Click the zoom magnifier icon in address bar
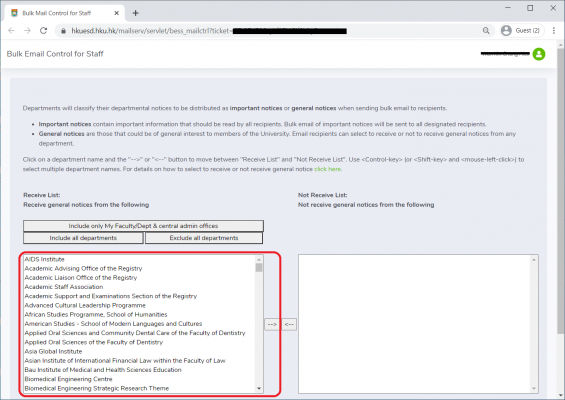565x400 pixels. pos(486,31)
